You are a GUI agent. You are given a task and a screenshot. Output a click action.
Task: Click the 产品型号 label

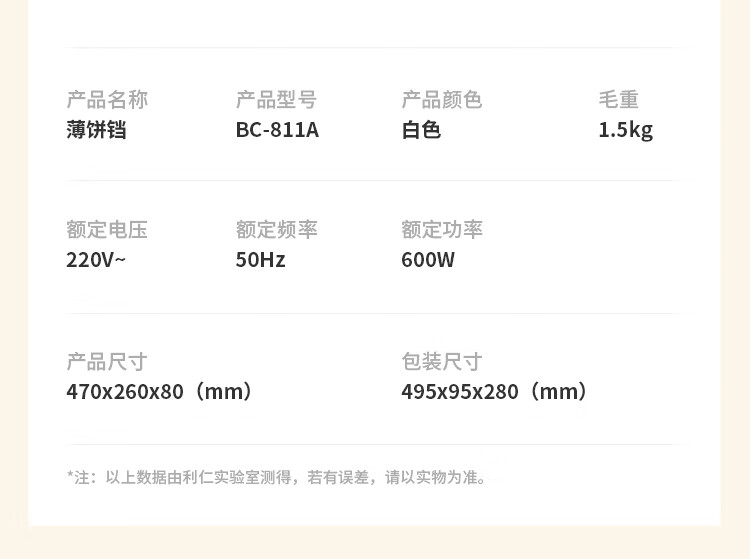click(276, 100)
